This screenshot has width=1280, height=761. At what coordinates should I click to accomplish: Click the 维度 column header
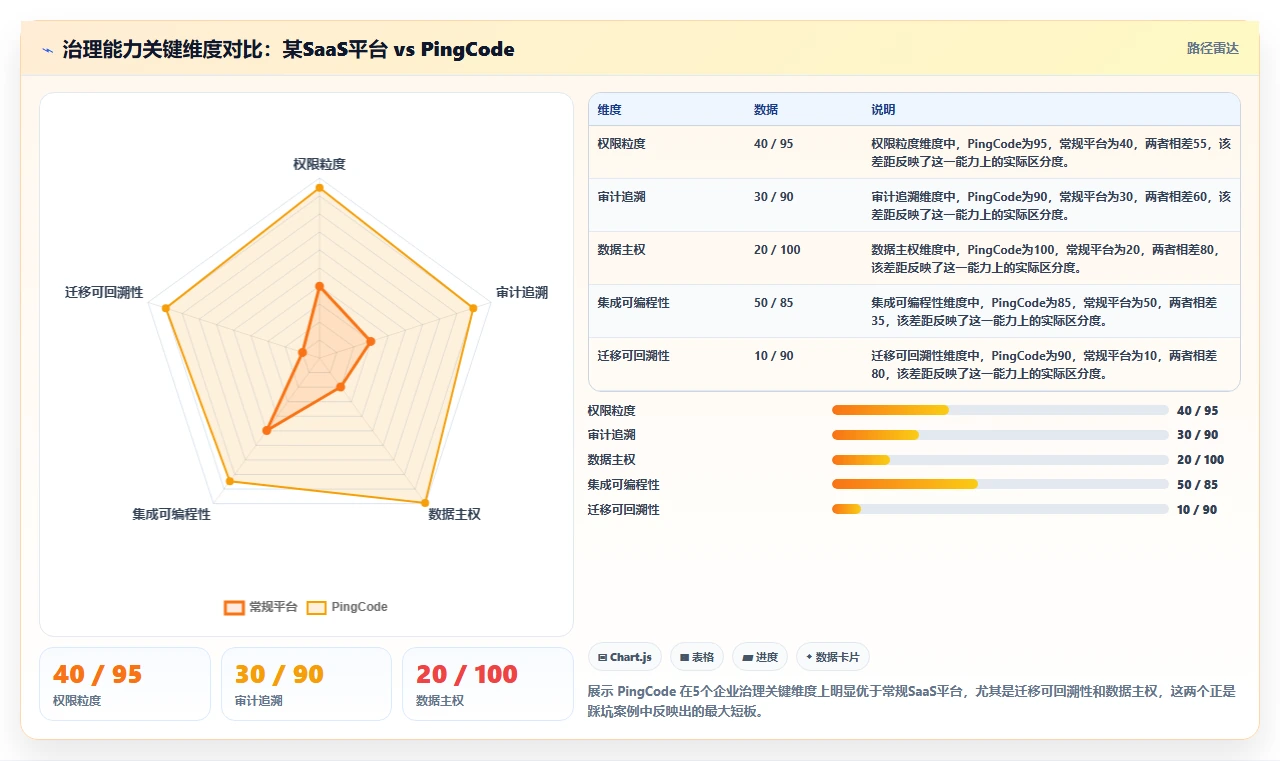(609, 109)
